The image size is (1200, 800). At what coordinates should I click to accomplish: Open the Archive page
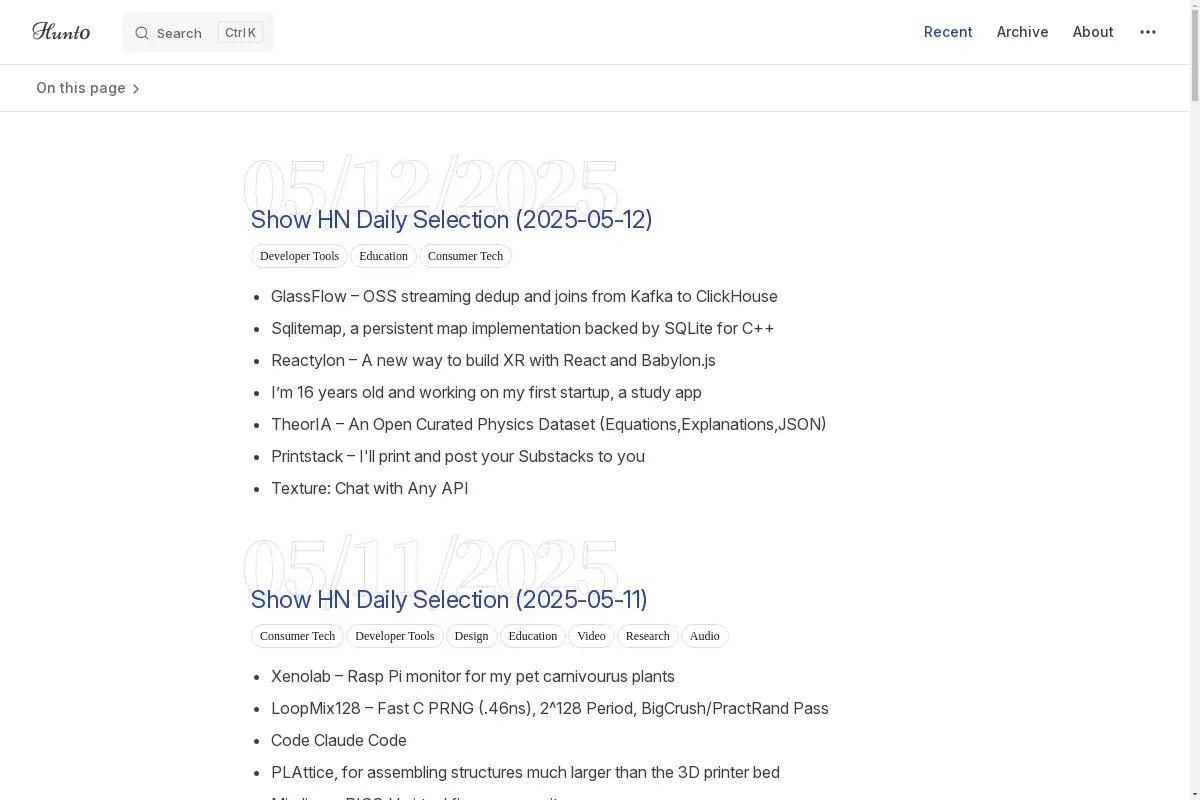pyautogui.click(x=1022, y=32)
